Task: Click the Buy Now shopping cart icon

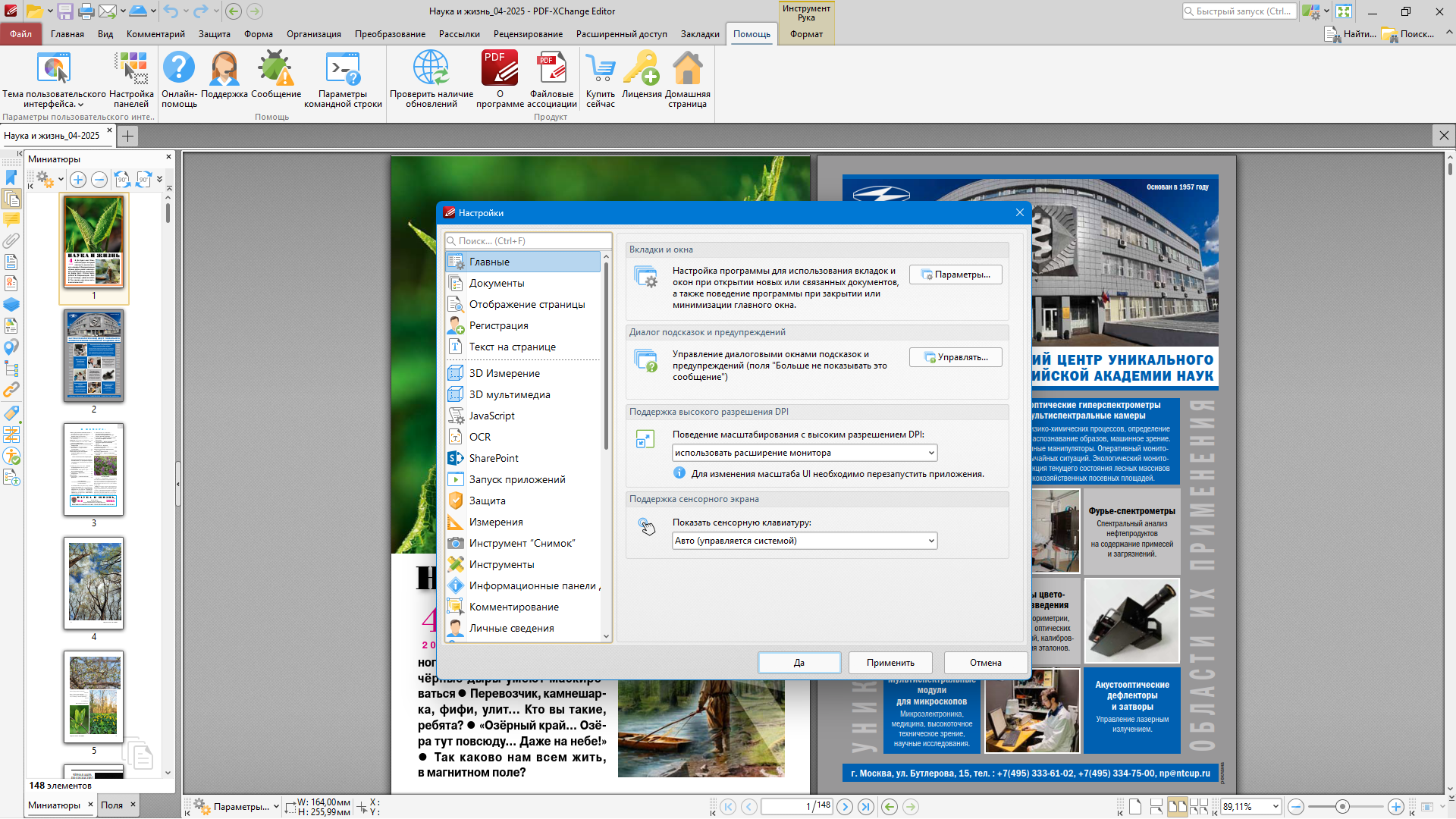Action: coord(600,69)
